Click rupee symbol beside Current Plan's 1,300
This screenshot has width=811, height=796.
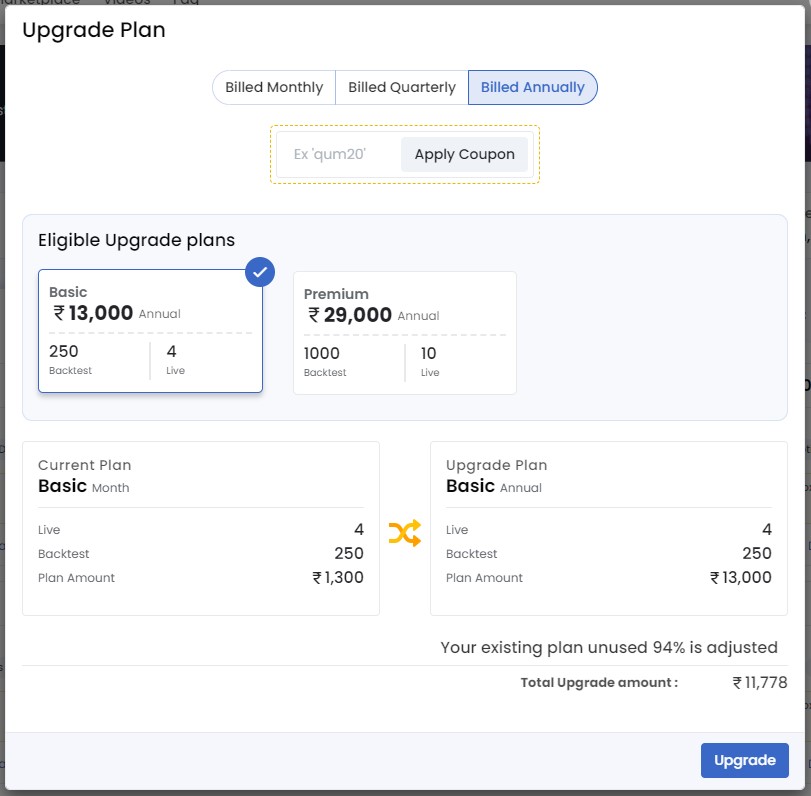click(x=318, y=578)
